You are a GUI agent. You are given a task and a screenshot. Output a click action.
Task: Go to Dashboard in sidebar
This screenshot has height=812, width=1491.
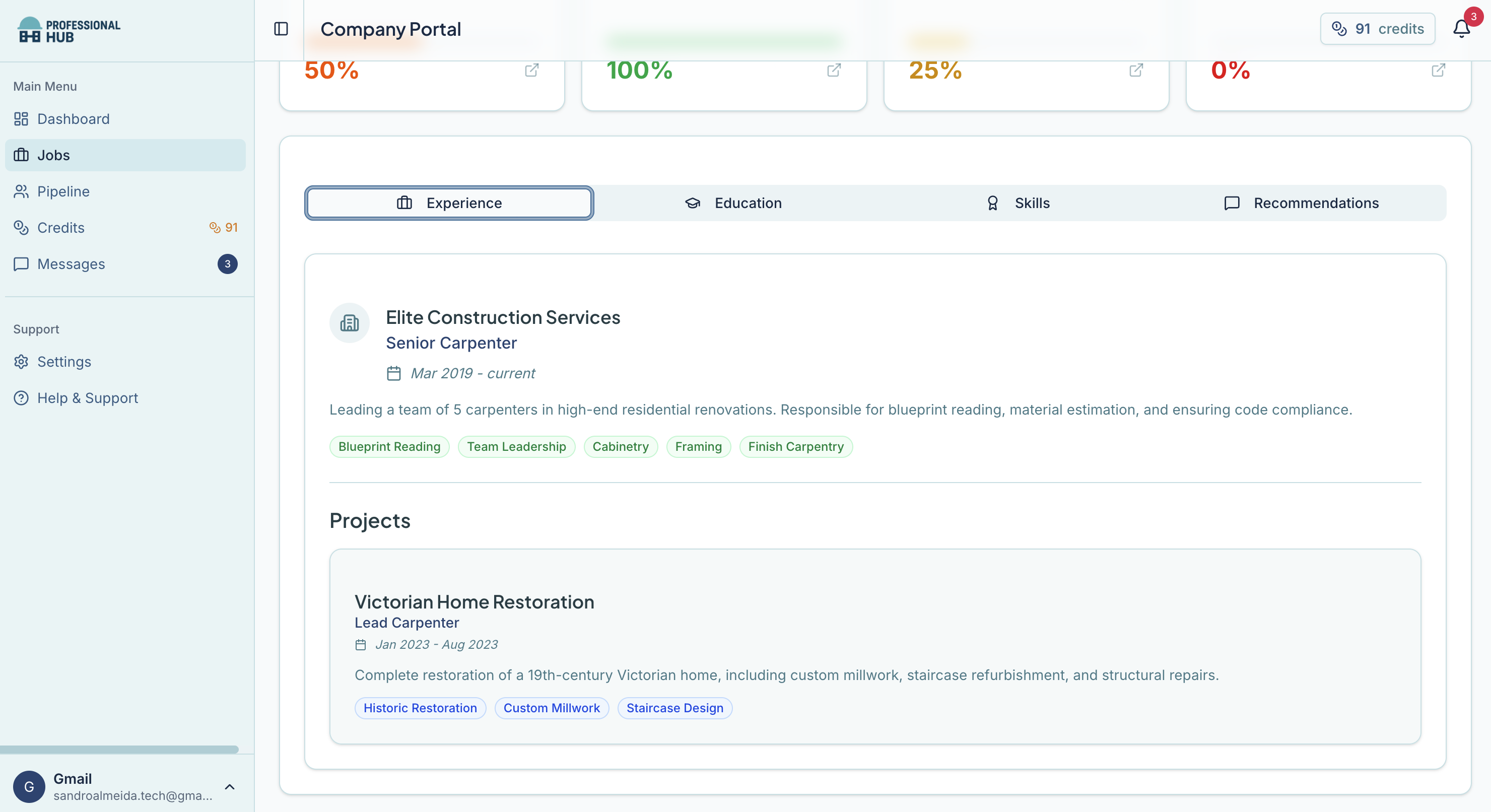click(73, 119)
